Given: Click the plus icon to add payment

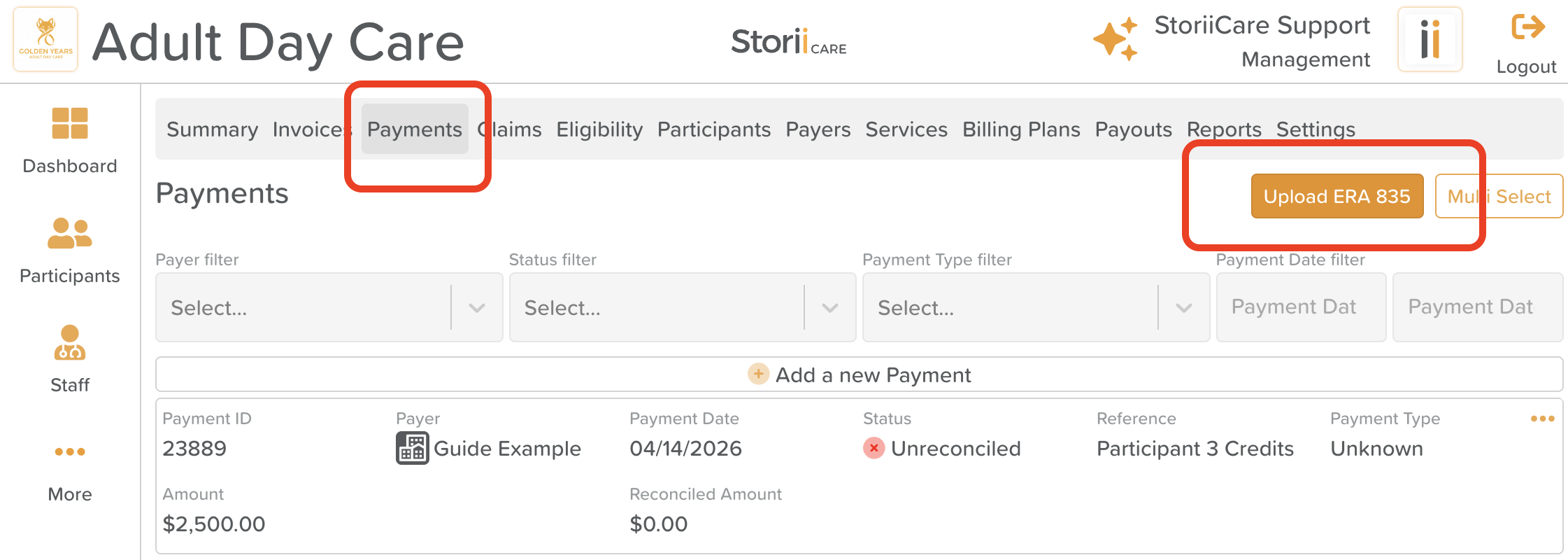Looking at the screenshot, I should [x=758, y=374].
